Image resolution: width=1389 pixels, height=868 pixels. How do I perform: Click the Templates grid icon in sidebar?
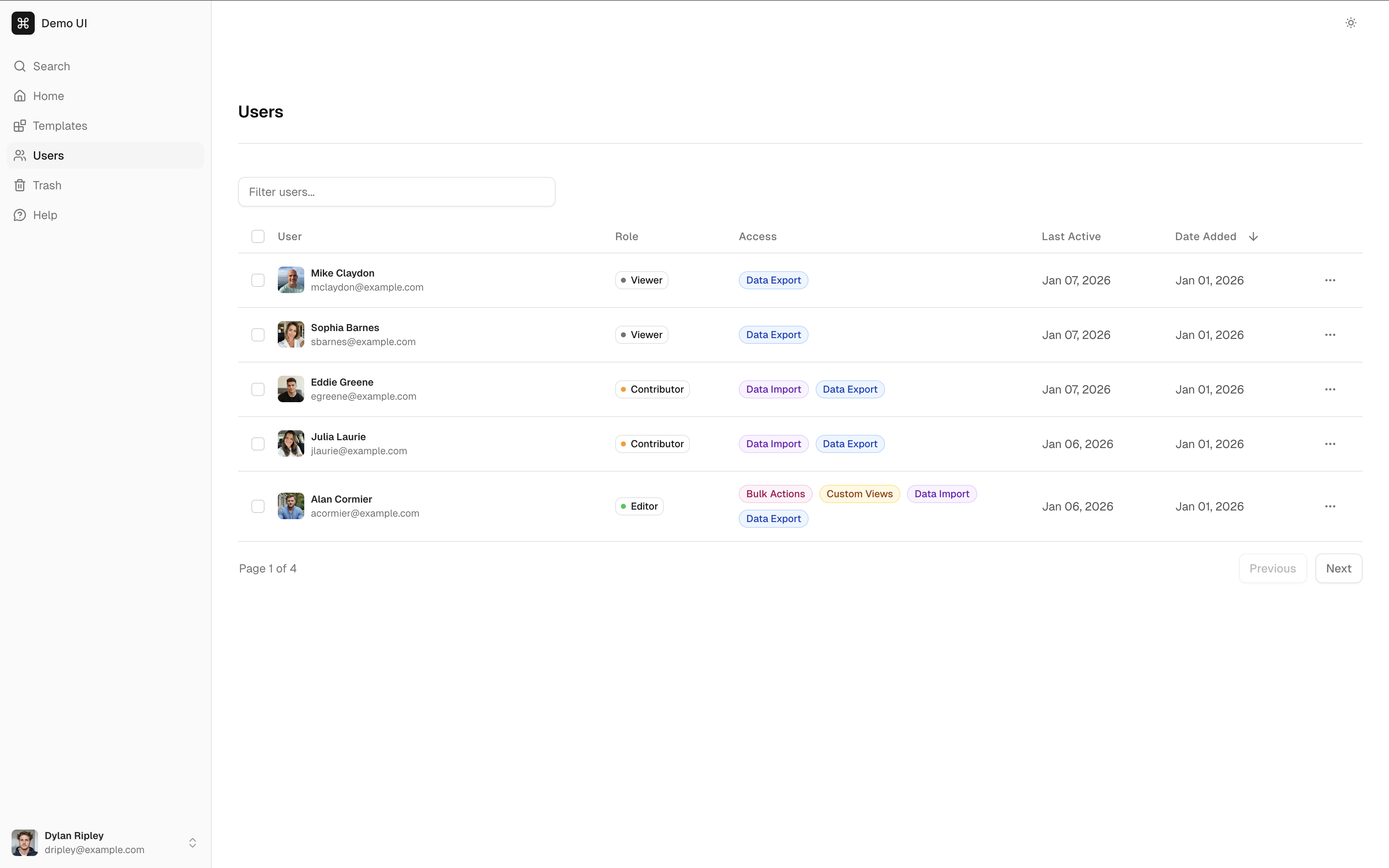(20, 126)
